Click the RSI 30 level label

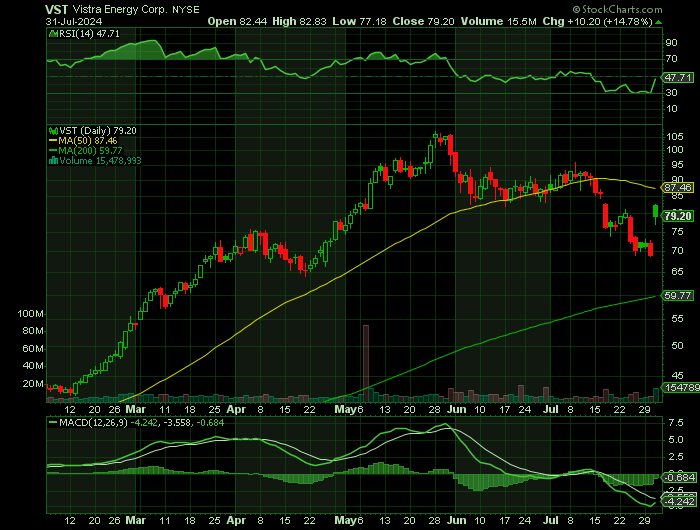pos(671,93)
